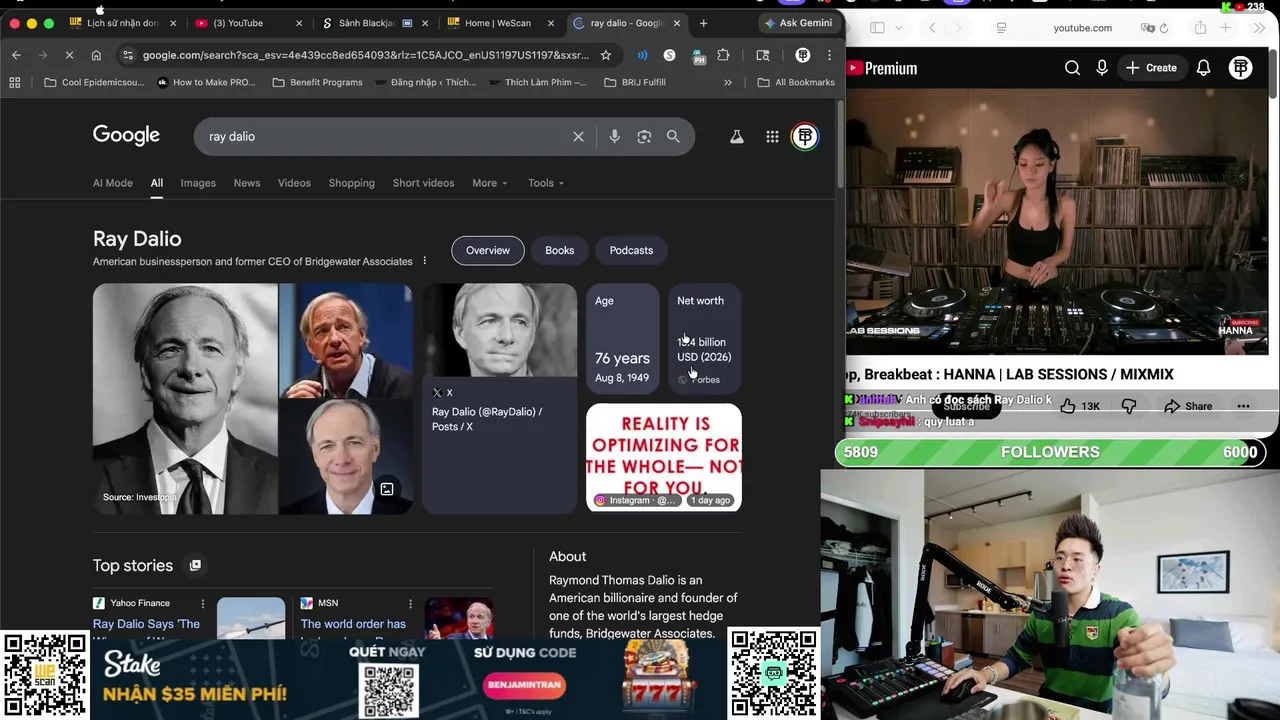This screenshot has height=720, width=1280.
Task: Open three-dot menu next to Ray Dalio description
Action: [424, 261]
